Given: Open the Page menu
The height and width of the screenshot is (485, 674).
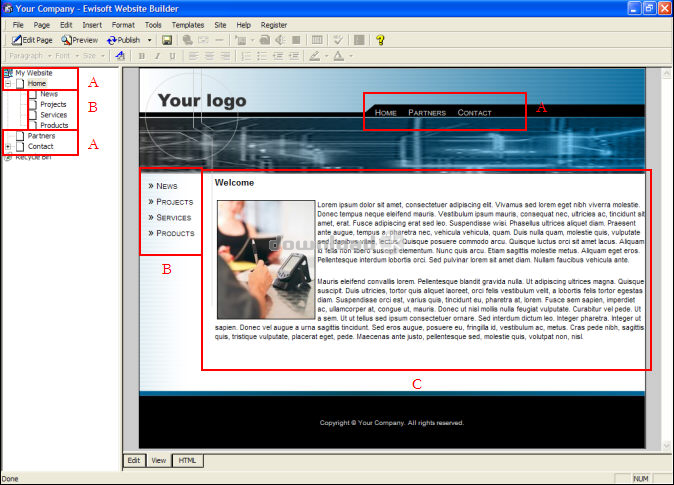Looking at the screenshot, I should tap(42, 25).
